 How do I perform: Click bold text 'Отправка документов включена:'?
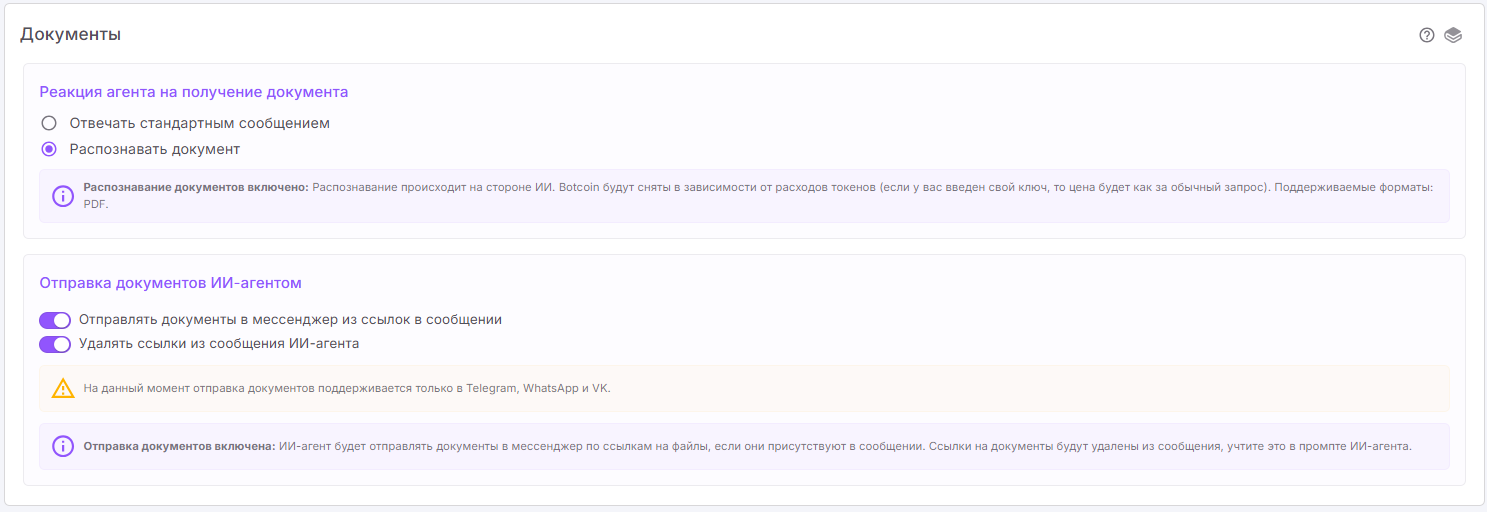pos(179,446)
